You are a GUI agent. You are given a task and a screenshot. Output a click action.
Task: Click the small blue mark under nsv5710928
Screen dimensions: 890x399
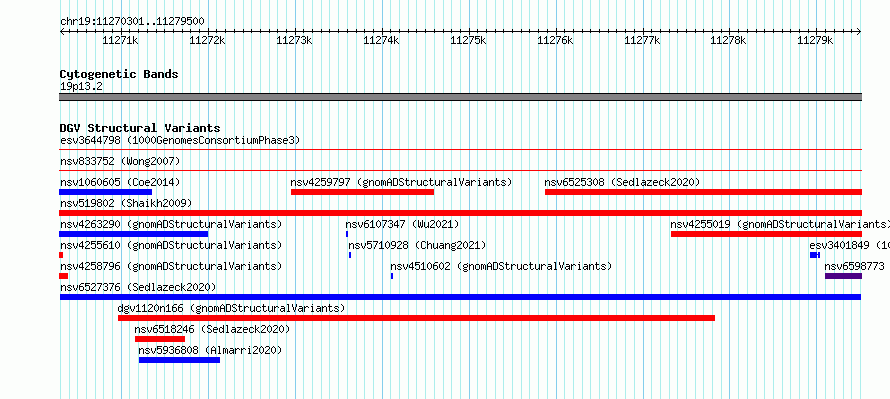350,255
